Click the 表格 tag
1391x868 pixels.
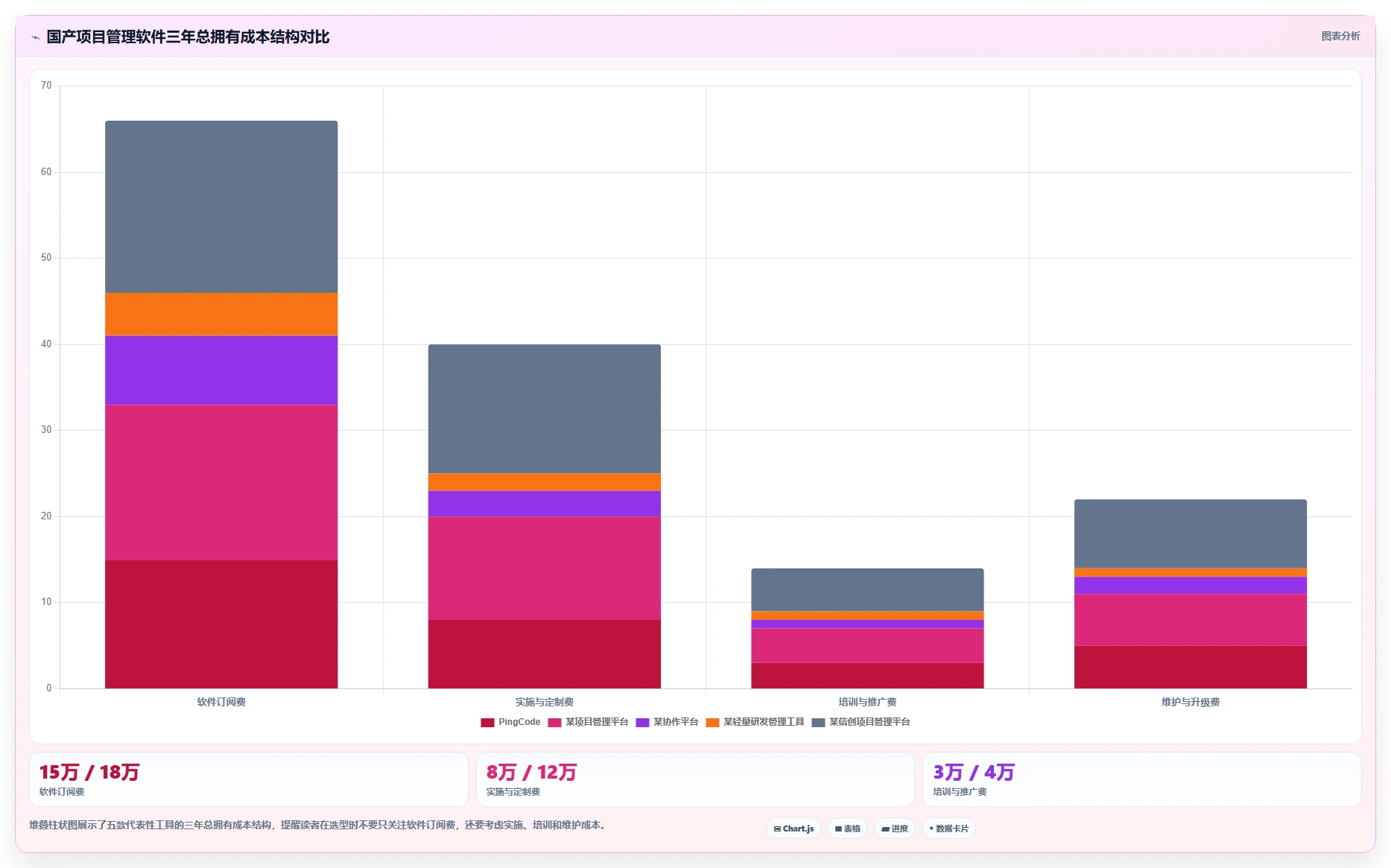847,829
